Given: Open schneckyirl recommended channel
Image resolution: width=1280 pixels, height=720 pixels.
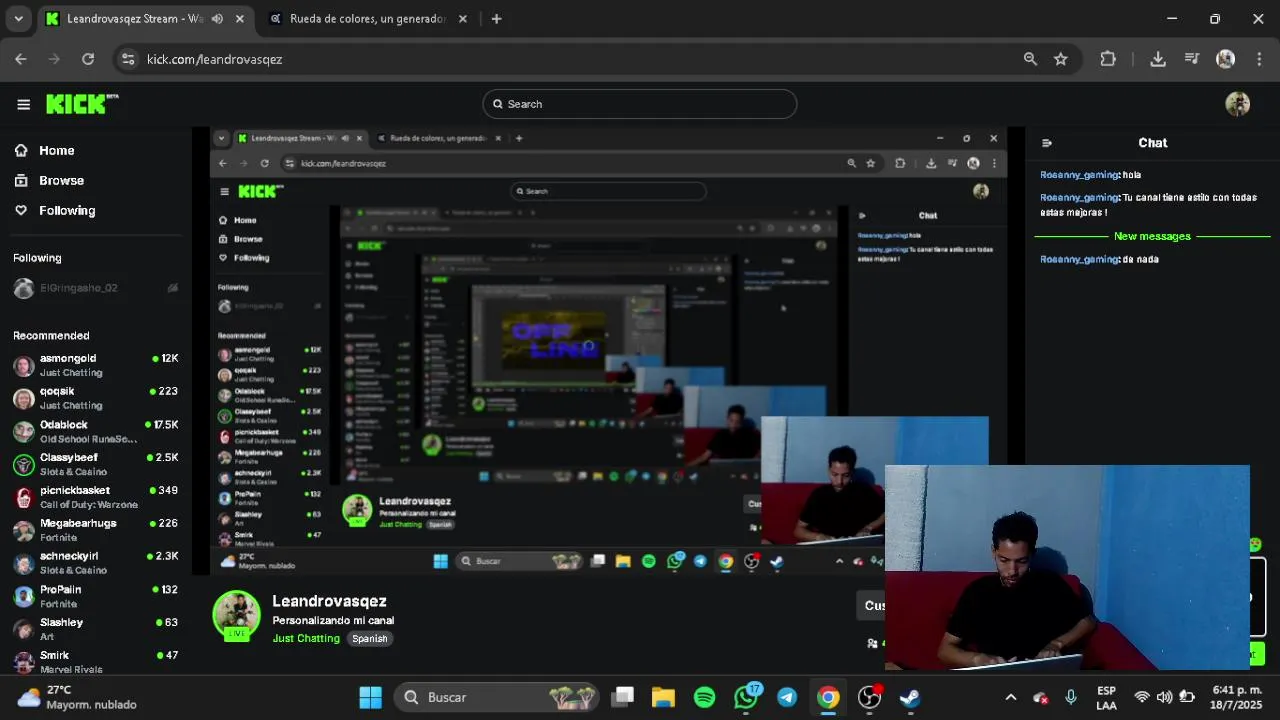Looking at the screenshot, I should click(x=95, y=563).
